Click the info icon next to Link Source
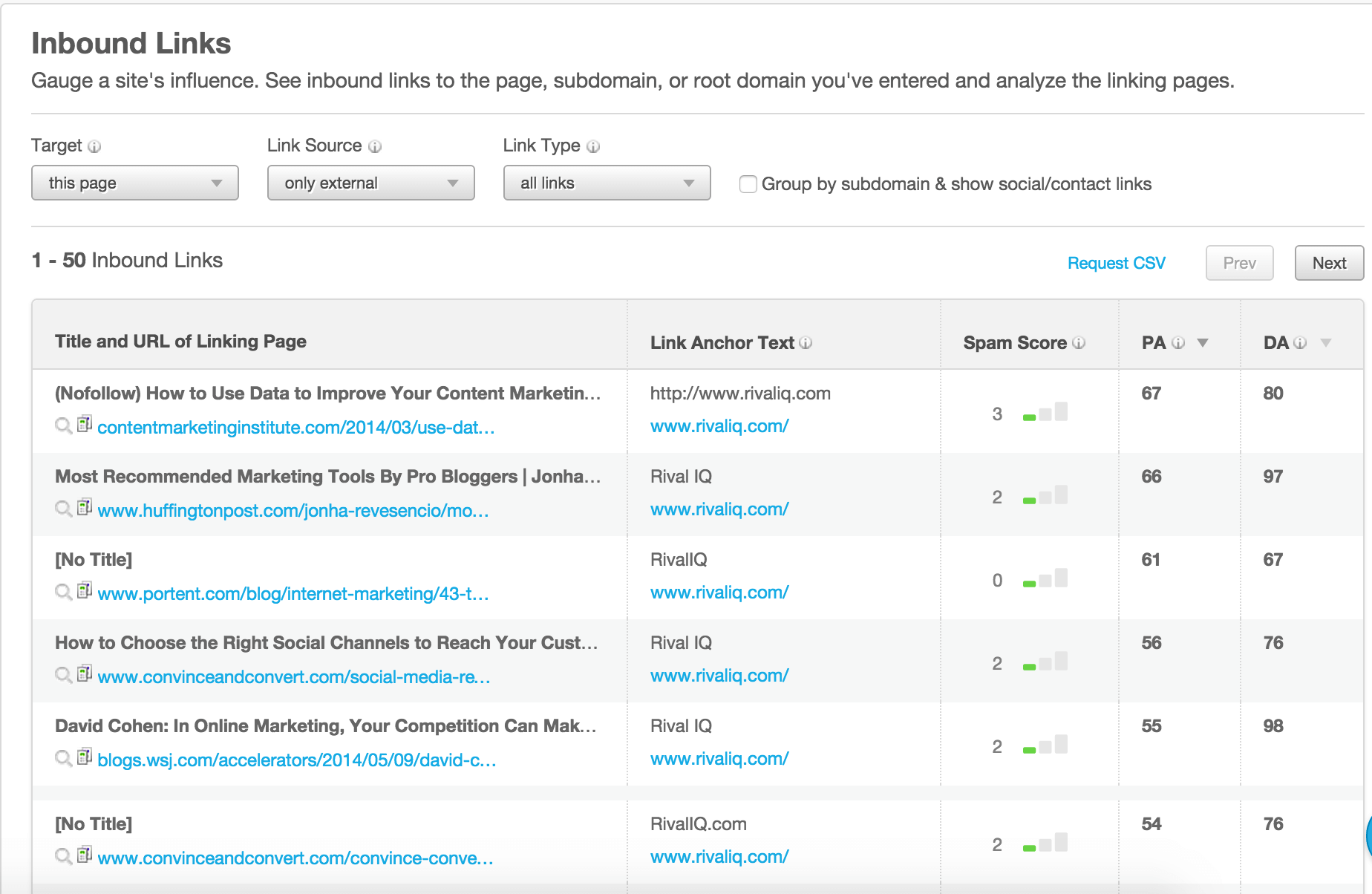Screen dimensions: 1372x894 click(375, 146)
